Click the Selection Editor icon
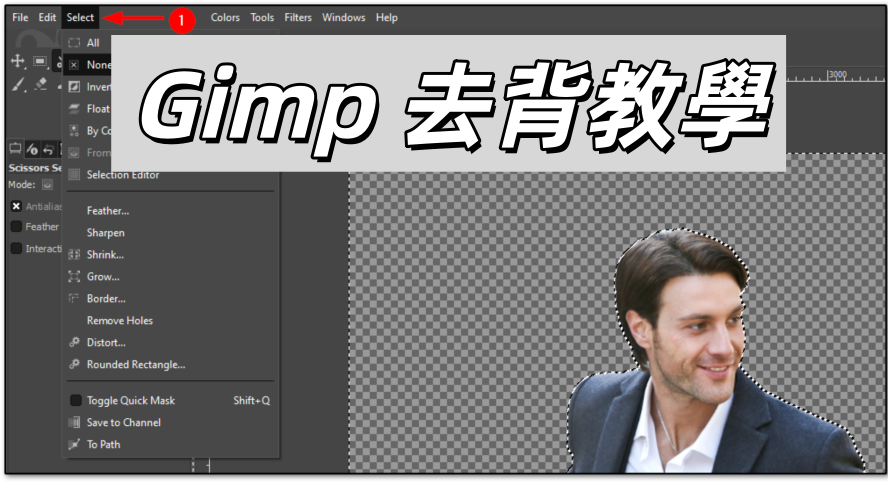Screen dimensions: 888x500 pos(74,174)
